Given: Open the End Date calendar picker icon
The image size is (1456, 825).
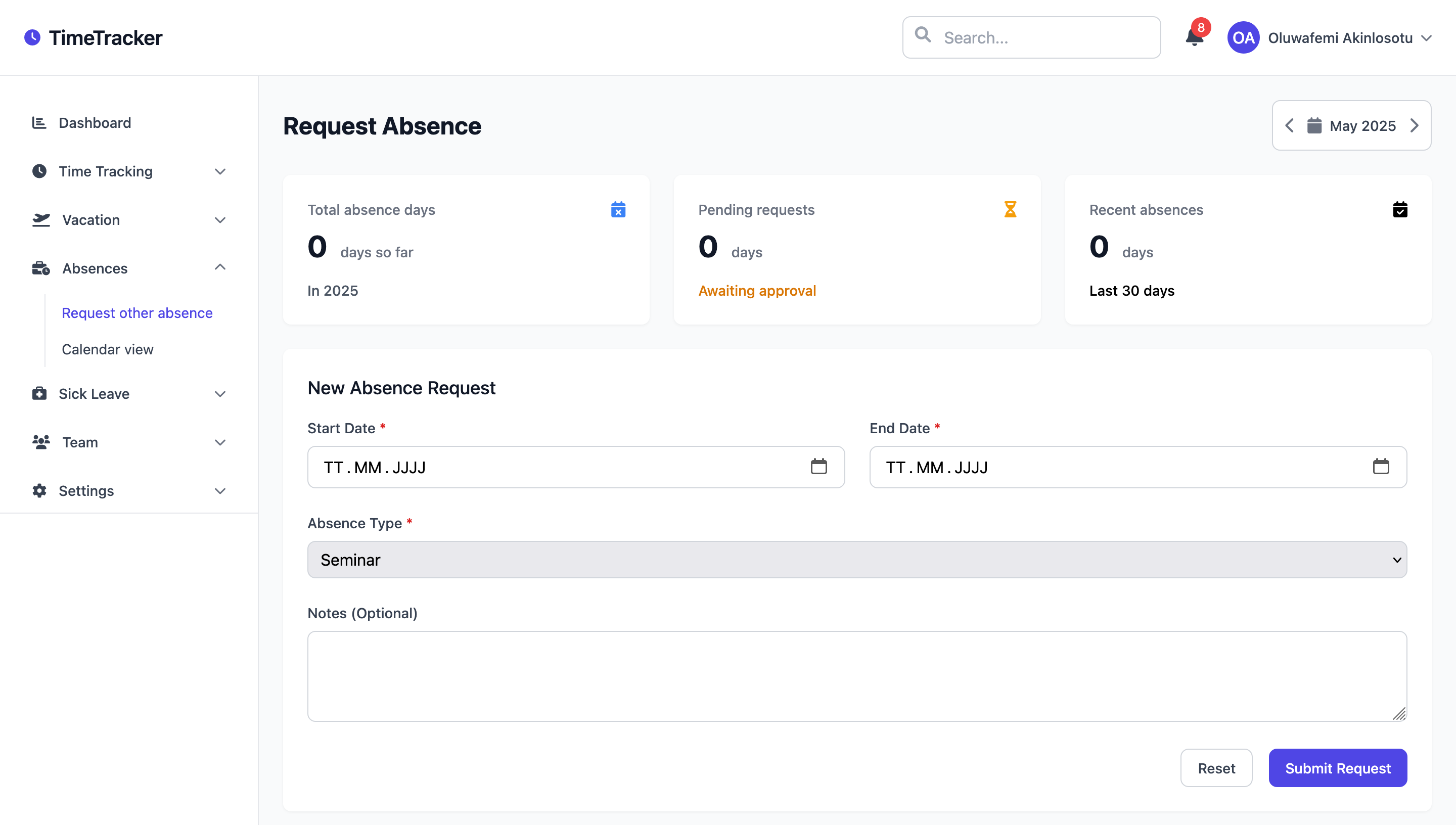Looking at the screenshot, I should point(1381,466).
